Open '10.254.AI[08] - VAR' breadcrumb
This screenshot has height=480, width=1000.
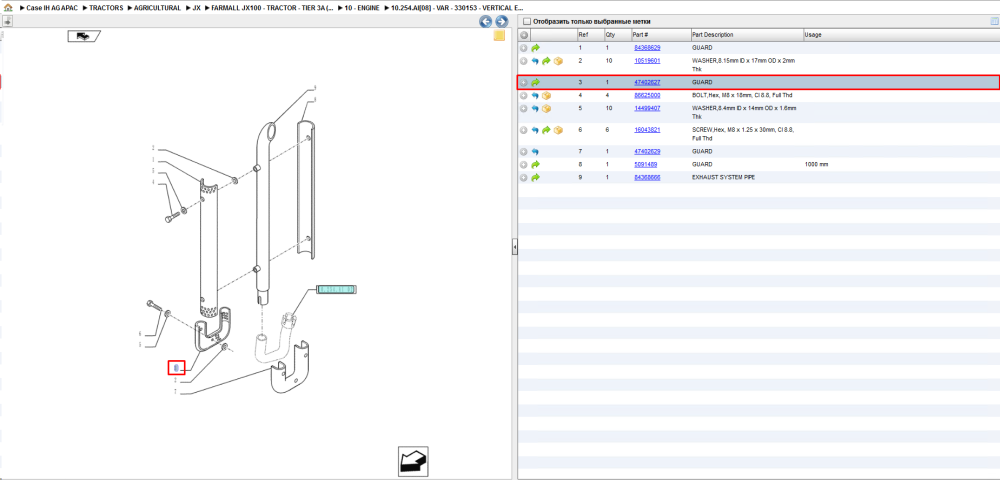[x=457, y=8]
